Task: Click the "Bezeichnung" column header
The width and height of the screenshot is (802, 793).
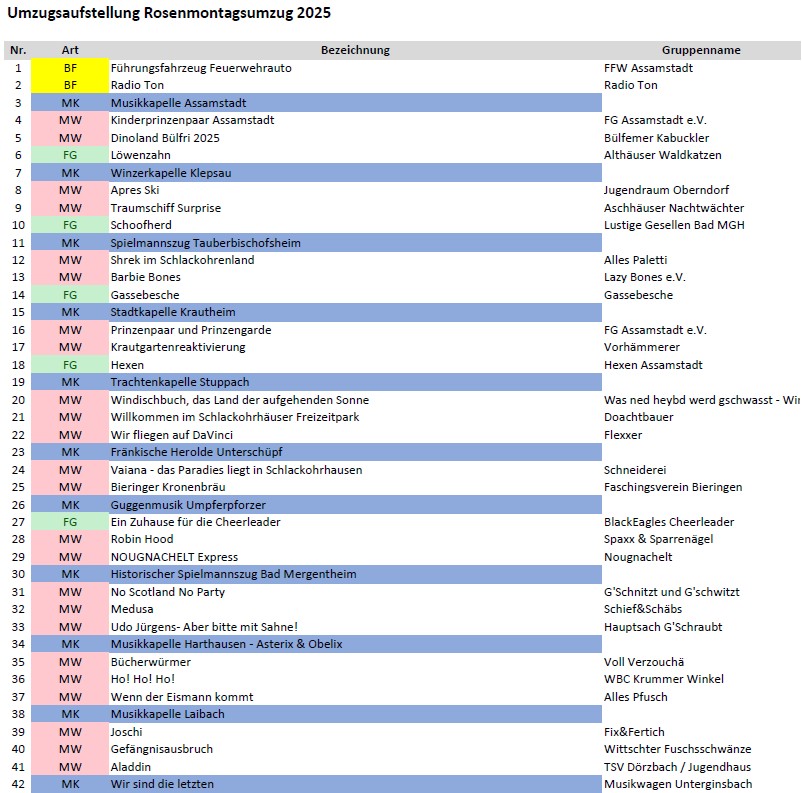Action: coord(355,50)
